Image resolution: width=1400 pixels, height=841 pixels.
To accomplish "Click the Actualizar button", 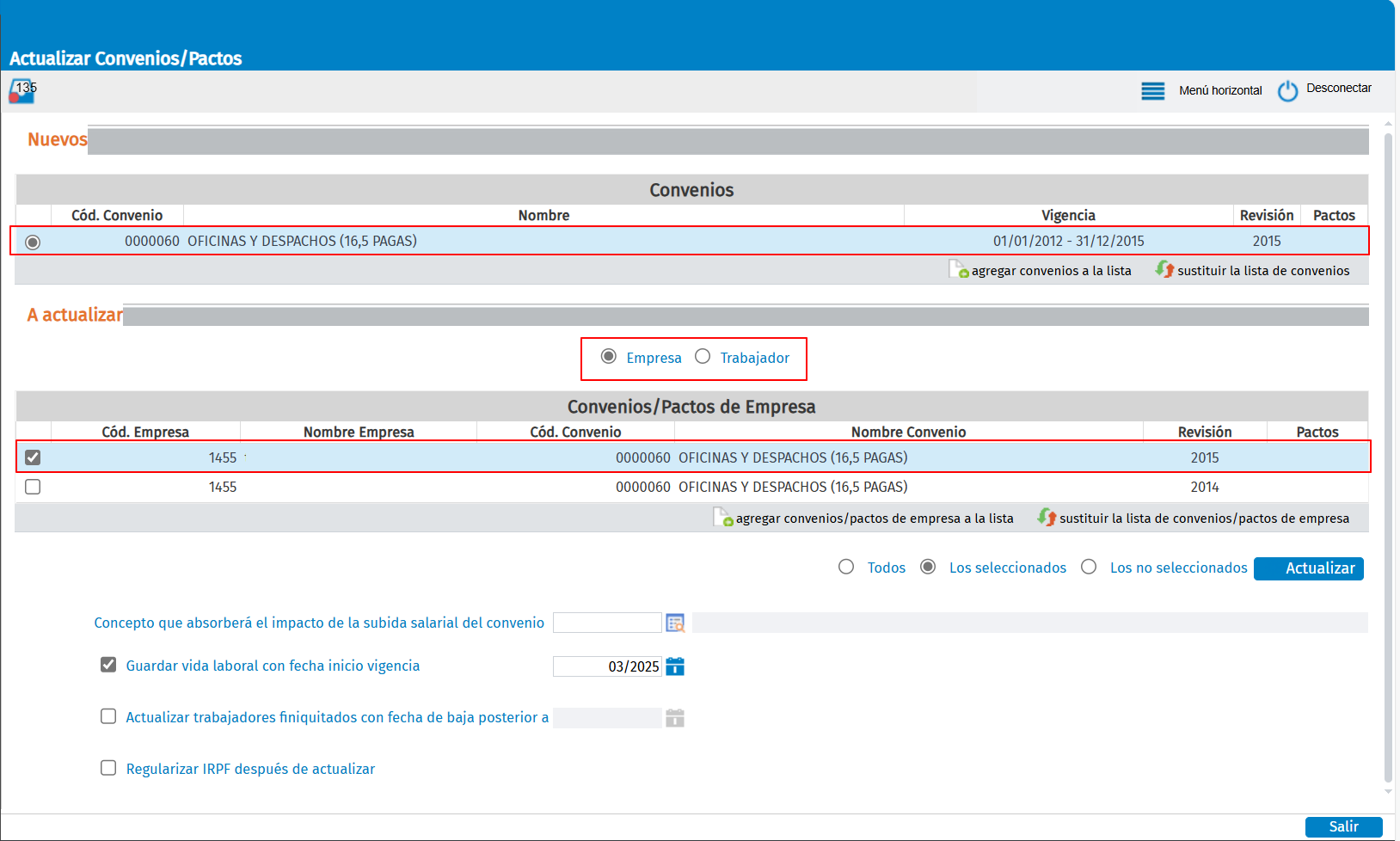I will pyautogui.click(x=1309, y=568).
